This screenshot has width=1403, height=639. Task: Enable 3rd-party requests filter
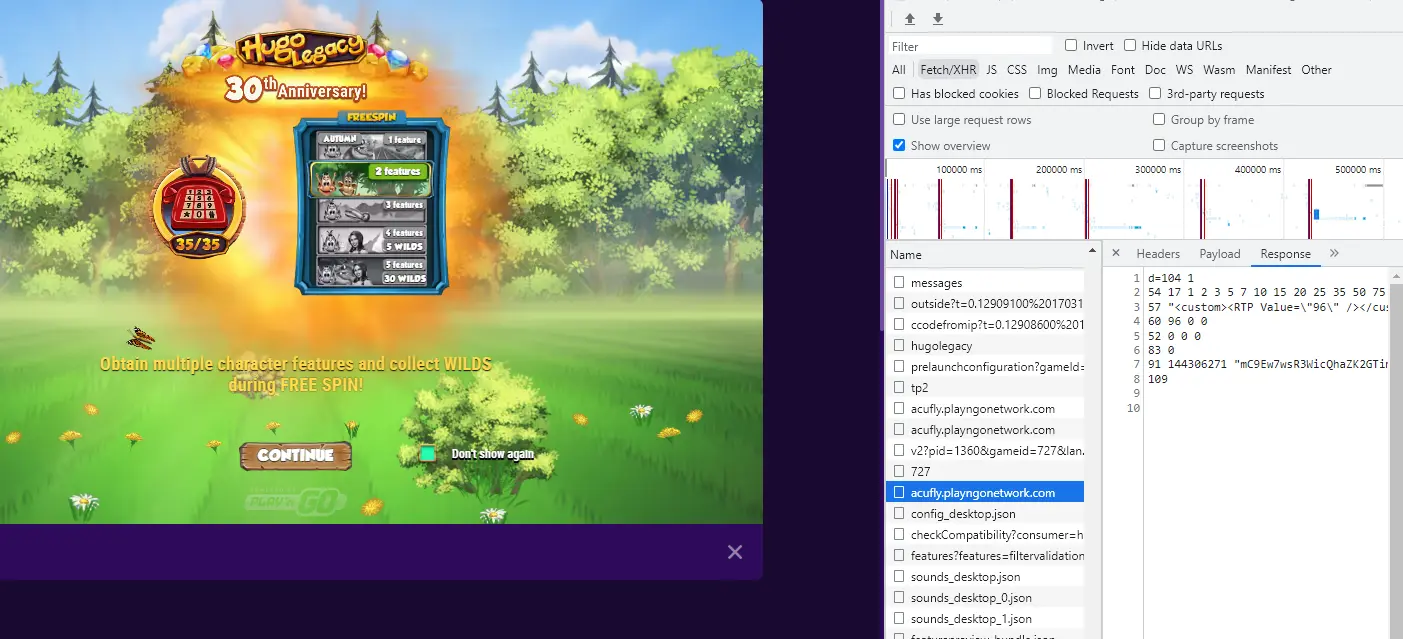(x=1155, y=94)
